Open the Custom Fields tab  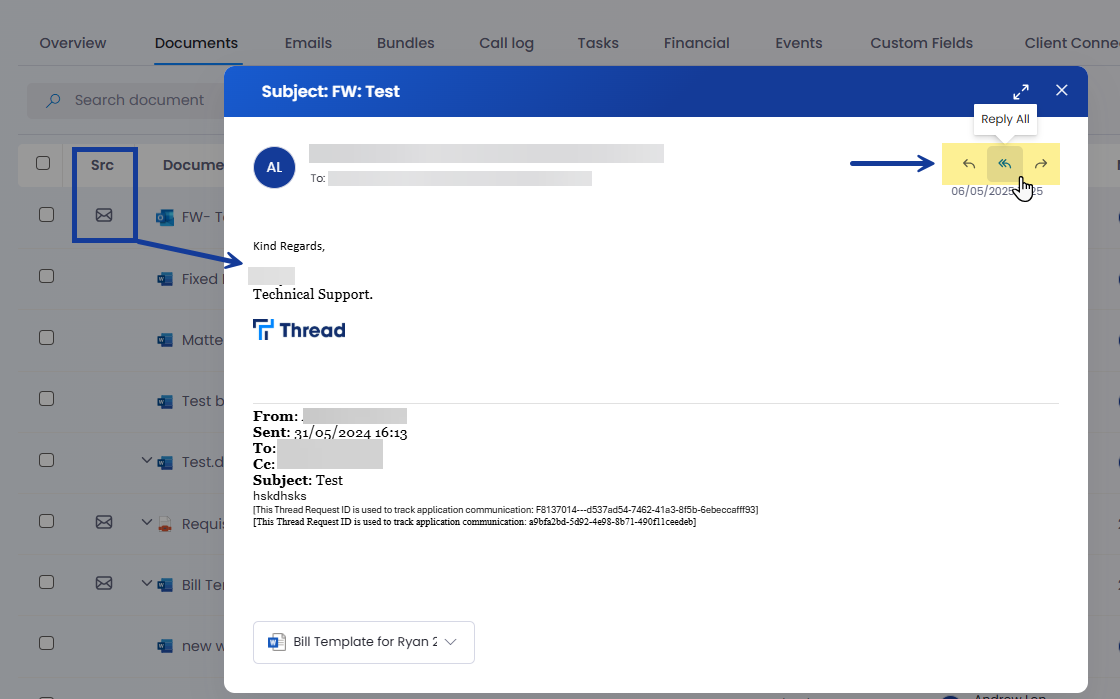921,43
